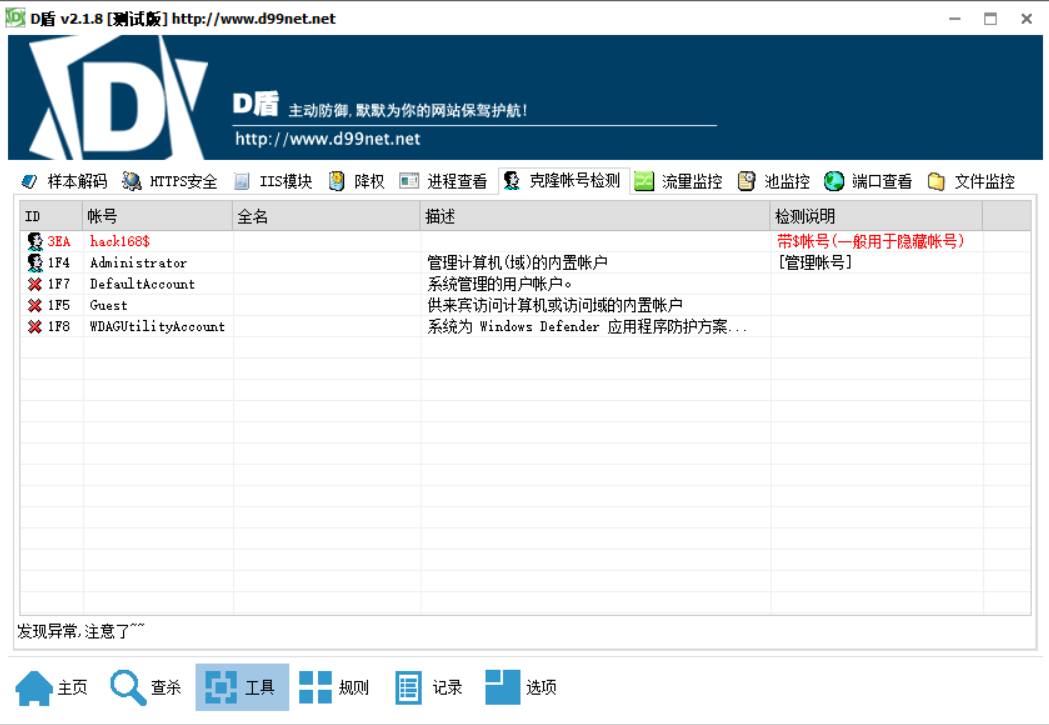Image resolution: width=1049 pixels, height=725 pixels.
Task: Open the 规则 rules section
Action: click(x=334, y=688)
